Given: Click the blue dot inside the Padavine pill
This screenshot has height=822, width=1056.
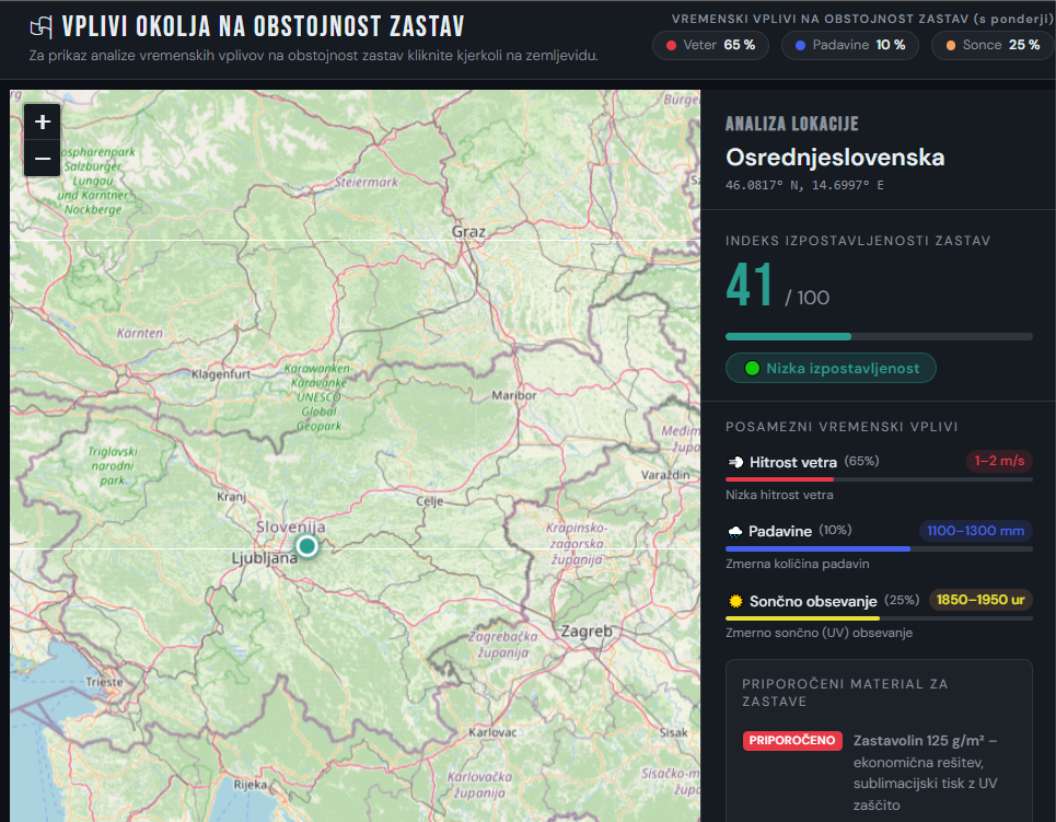Looking at the screenshot, I should (799, 45).
